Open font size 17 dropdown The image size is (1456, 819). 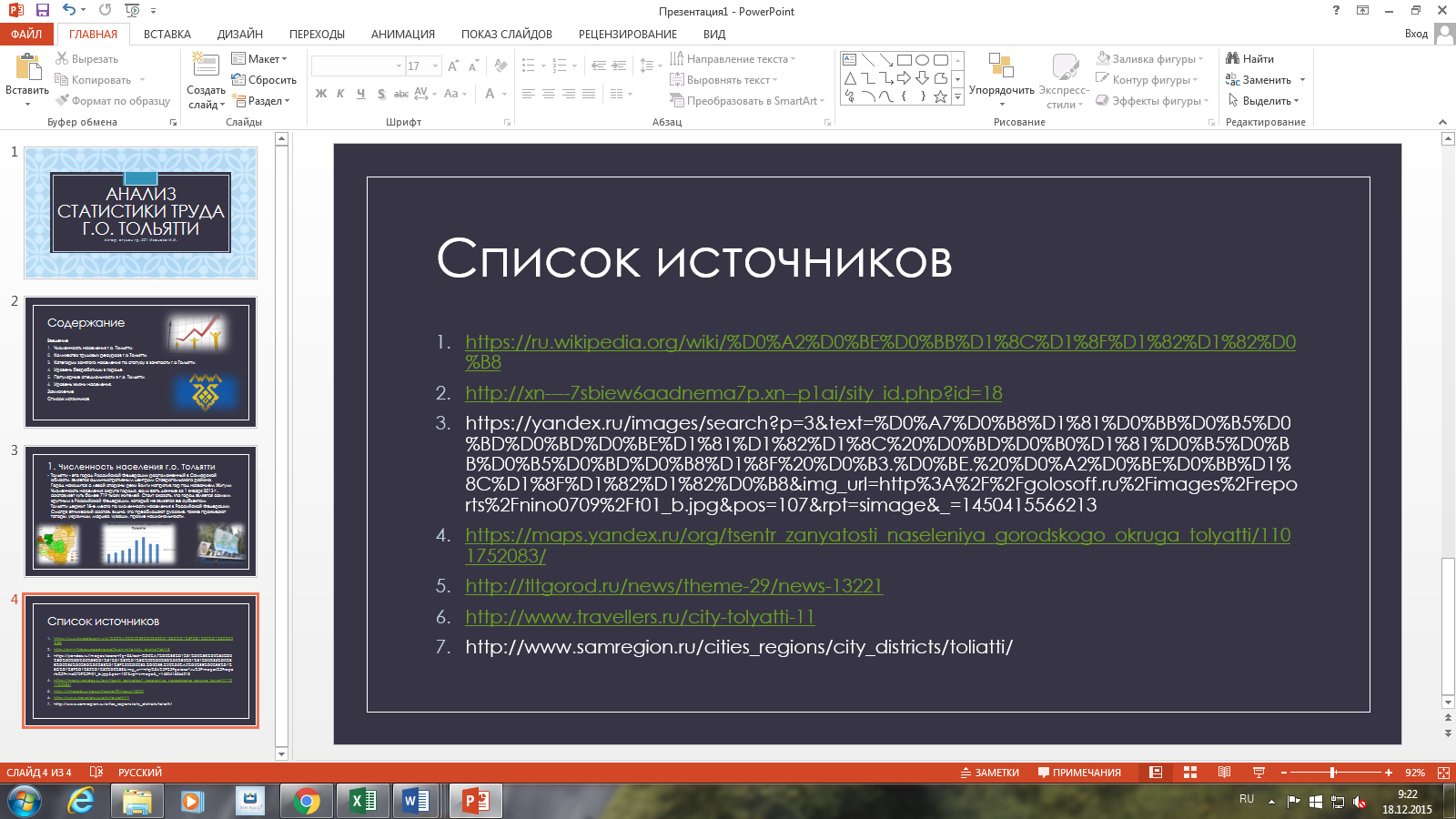[436, 66]
